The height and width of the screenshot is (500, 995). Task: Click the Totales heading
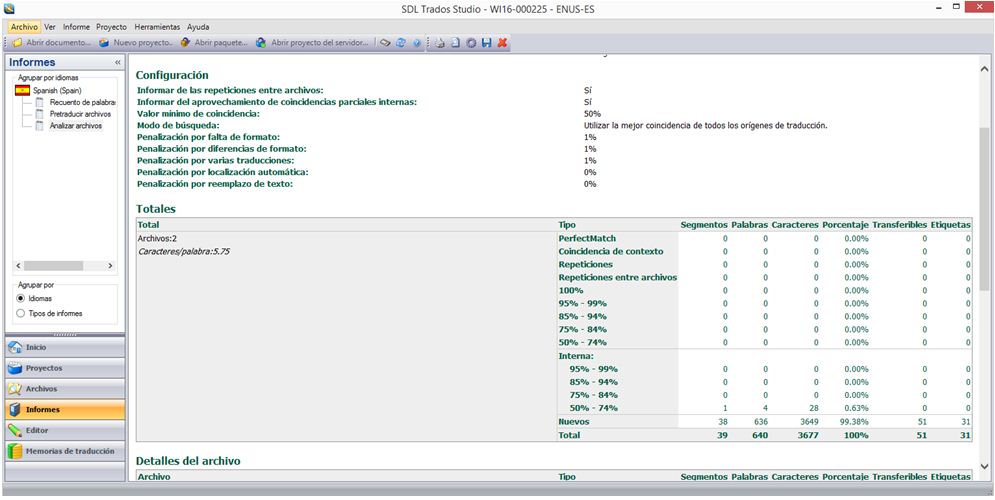156,208
